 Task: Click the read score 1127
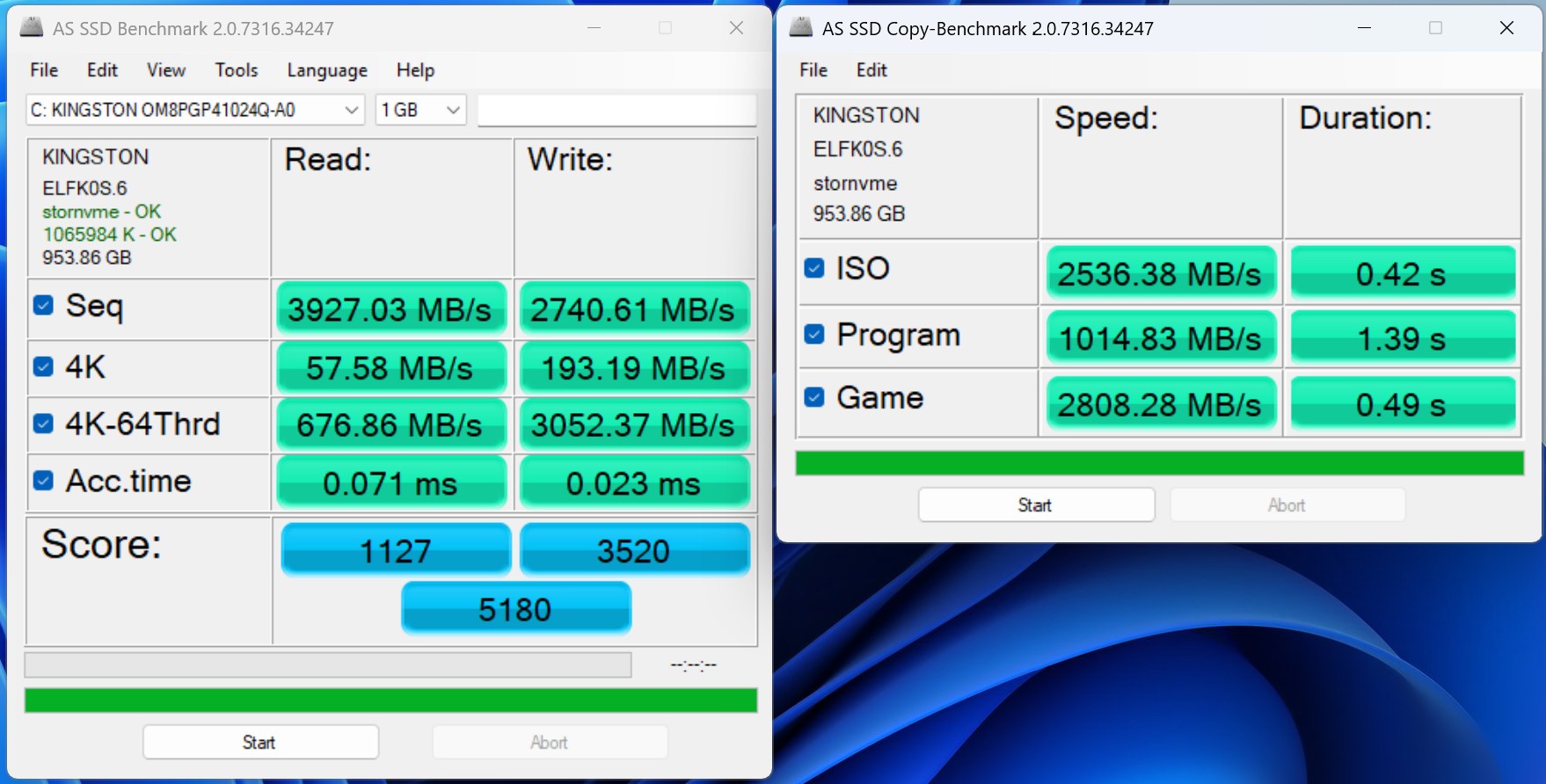(396, 550)
